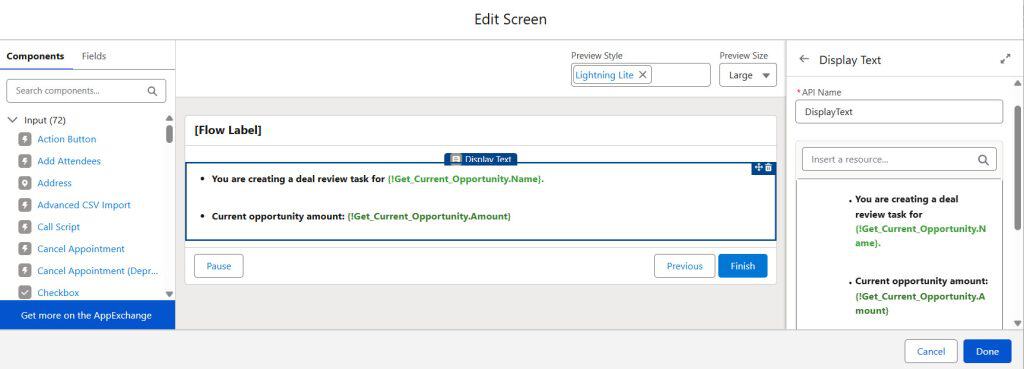The image size is (1024, 369).
Task: Click the Action Button component icon
Action: click(25, 139)
